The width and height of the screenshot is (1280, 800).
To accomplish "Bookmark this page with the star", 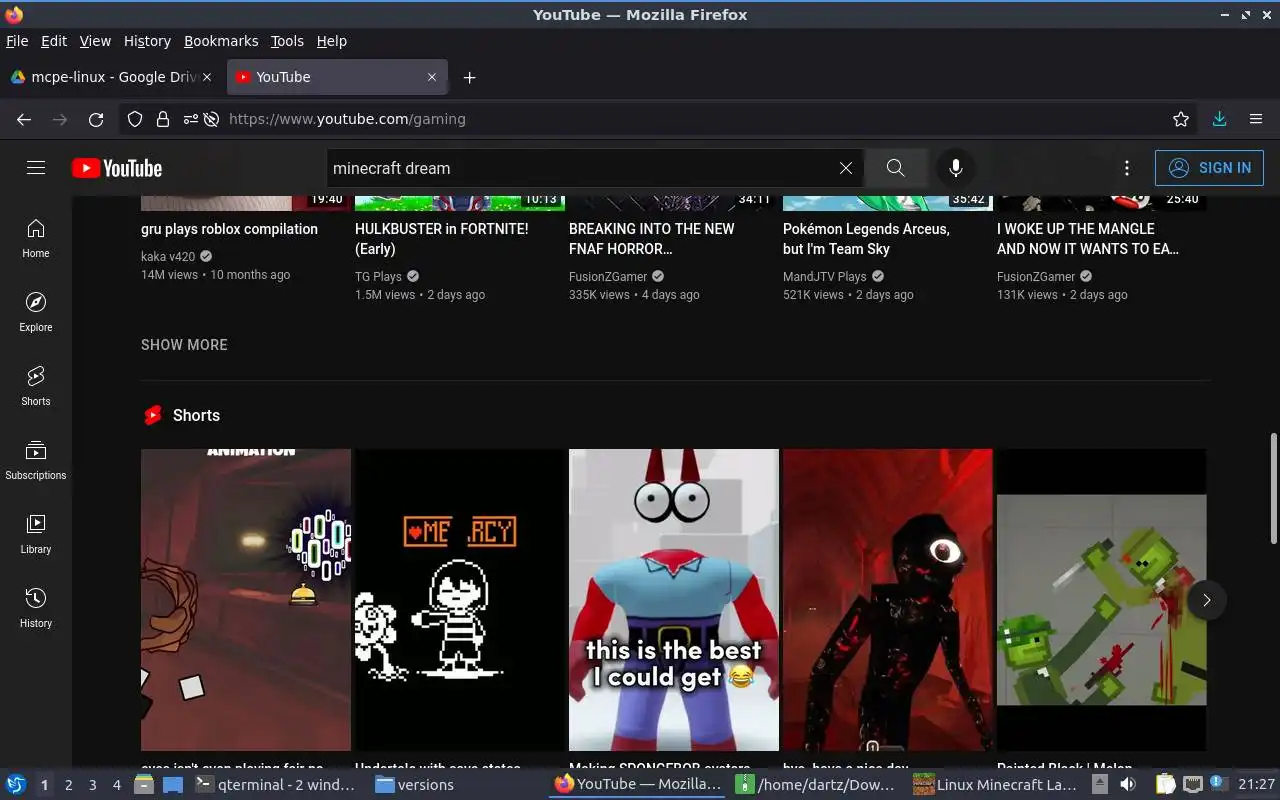I will coord(1181,119).
